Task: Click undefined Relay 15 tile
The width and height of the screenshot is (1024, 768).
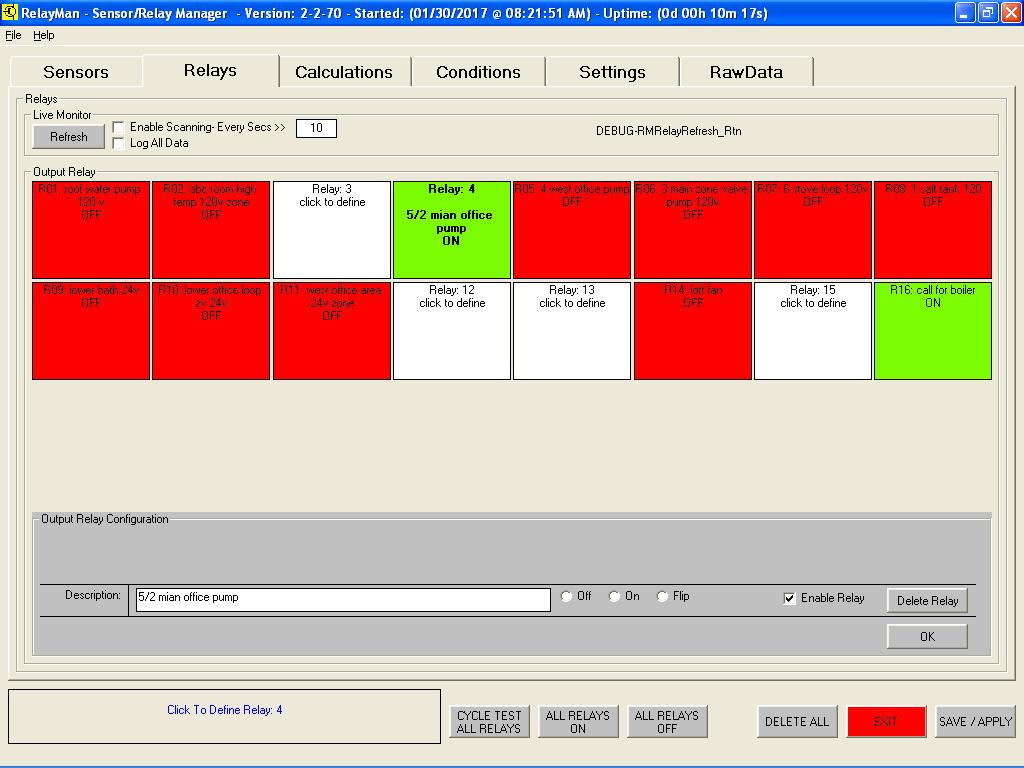Action: [812, 331]
